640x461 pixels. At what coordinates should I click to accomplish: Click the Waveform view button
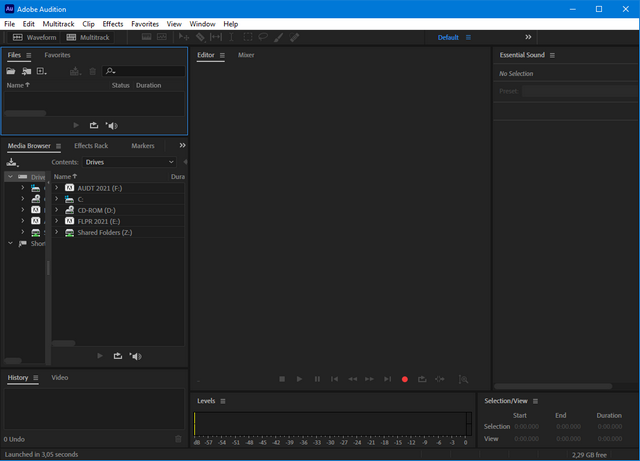pos(34,37)
